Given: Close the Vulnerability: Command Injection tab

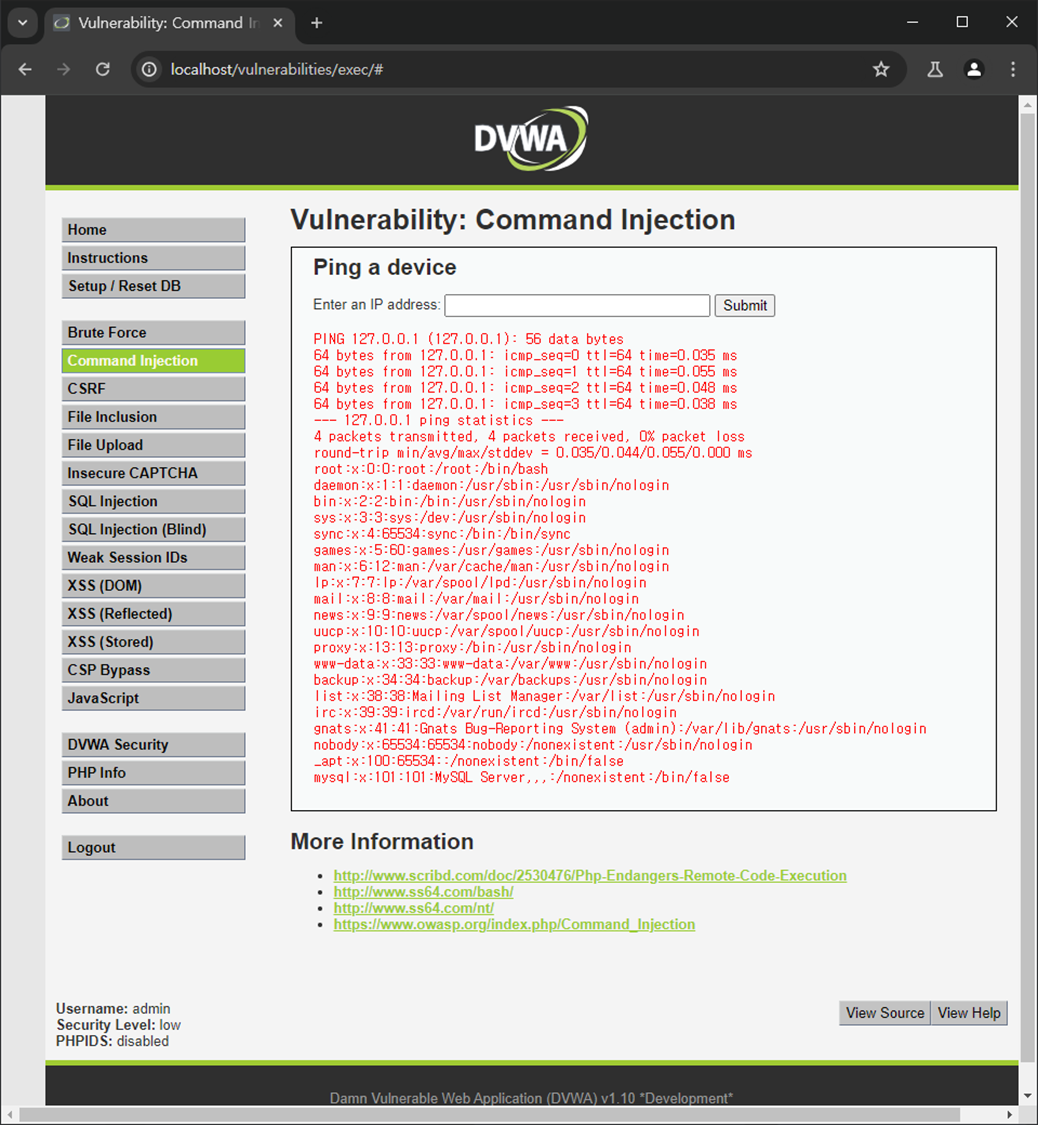Looking at the screenshot, I should pos(278,23).
